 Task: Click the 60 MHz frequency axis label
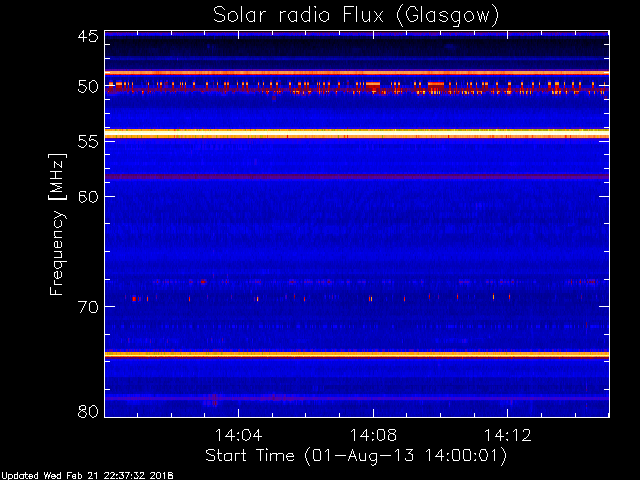pyautogui.click(x=88, y=196)
